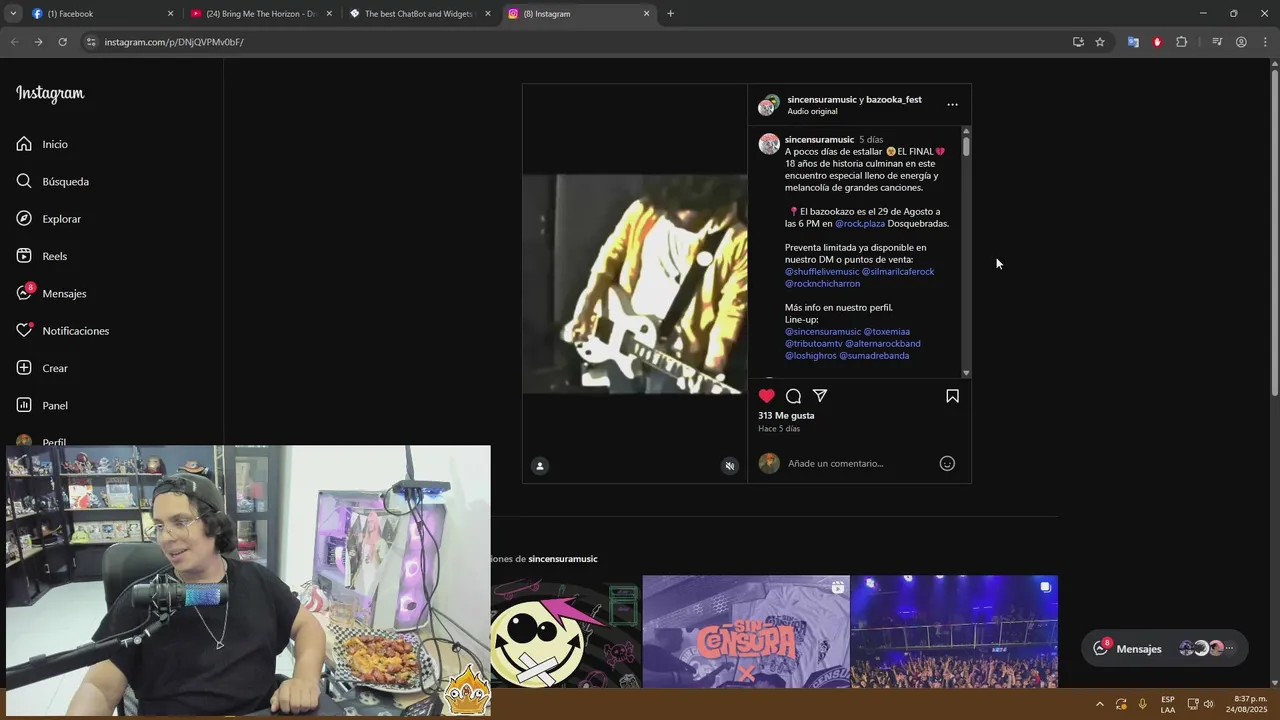Click the @rock.plaza mention

pos(860,224)
